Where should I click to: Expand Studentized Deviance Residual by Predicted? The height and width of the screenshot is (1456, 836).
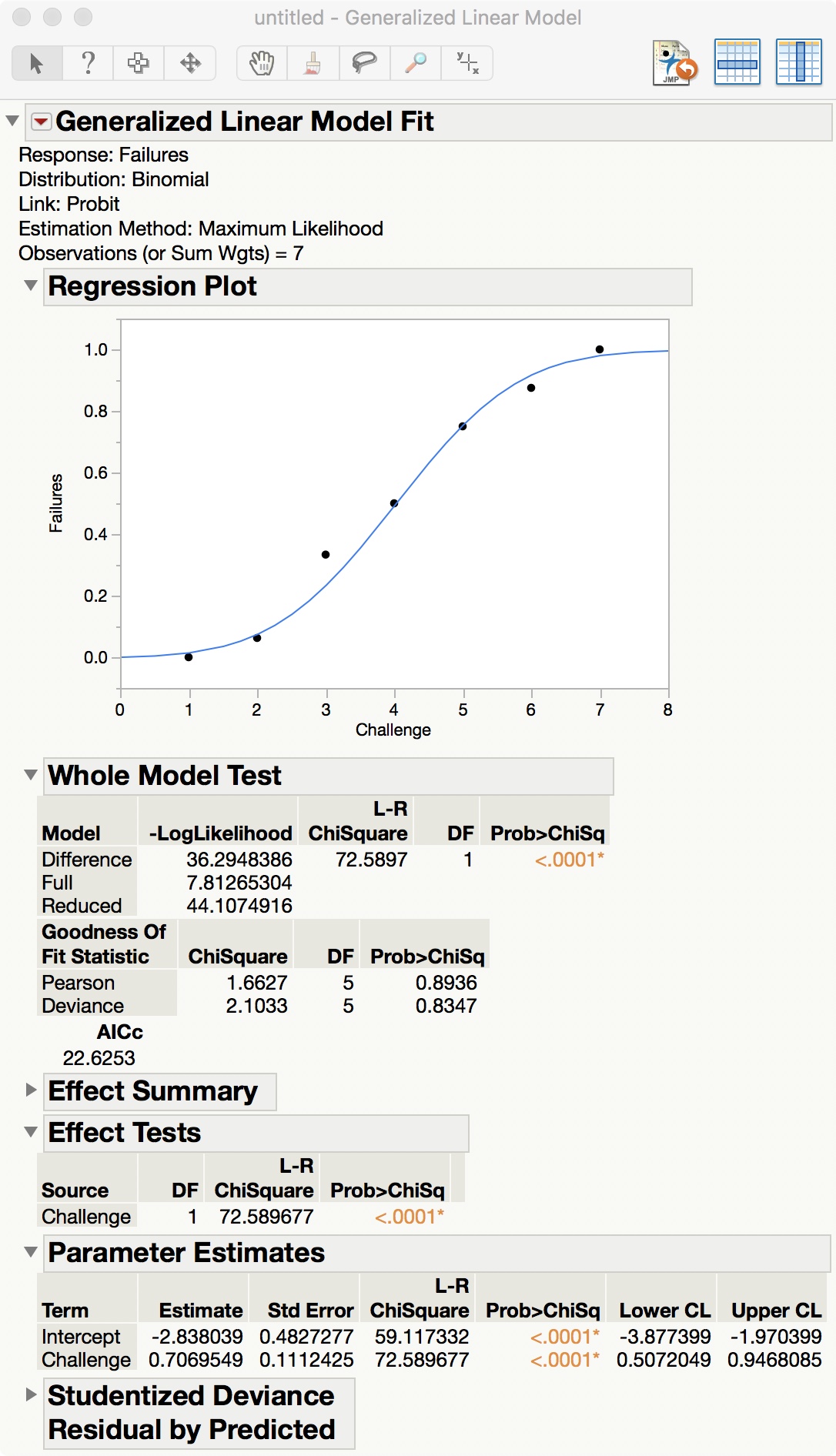(x=31, y=1394)
